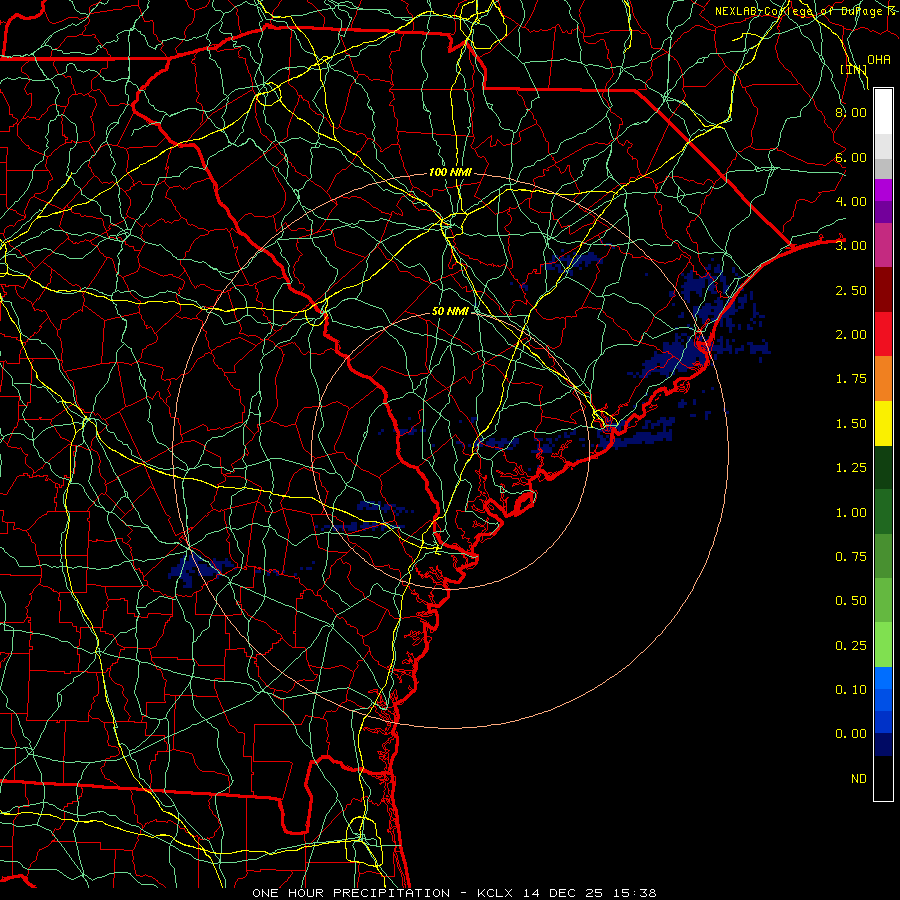Click the 1.25 legend value
Viewport: 900px width, 900px height.
pyautogui.click(x=851, y=468)
